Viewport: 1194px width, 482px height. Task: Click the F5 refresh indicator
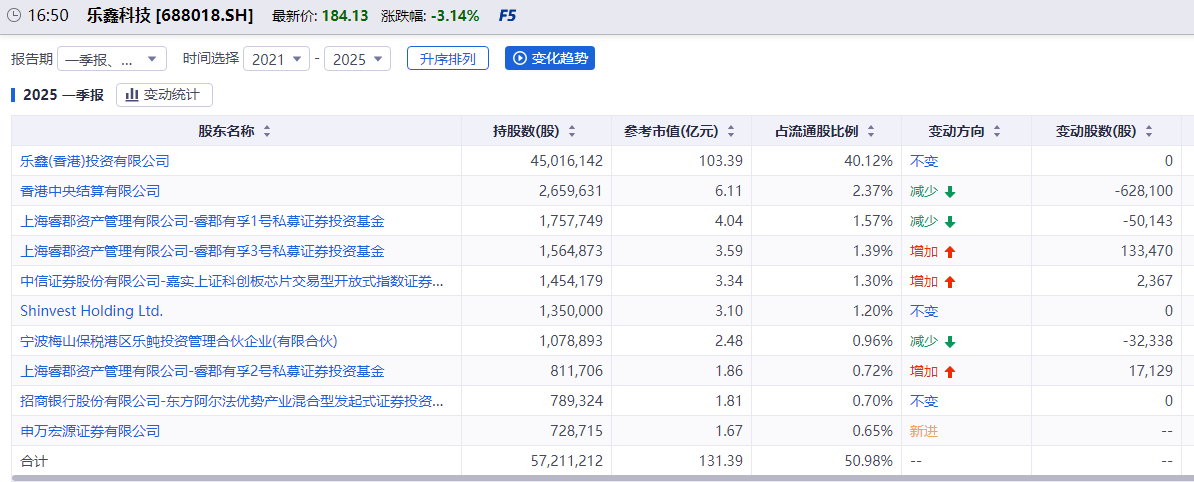click(x=506, y=15)
